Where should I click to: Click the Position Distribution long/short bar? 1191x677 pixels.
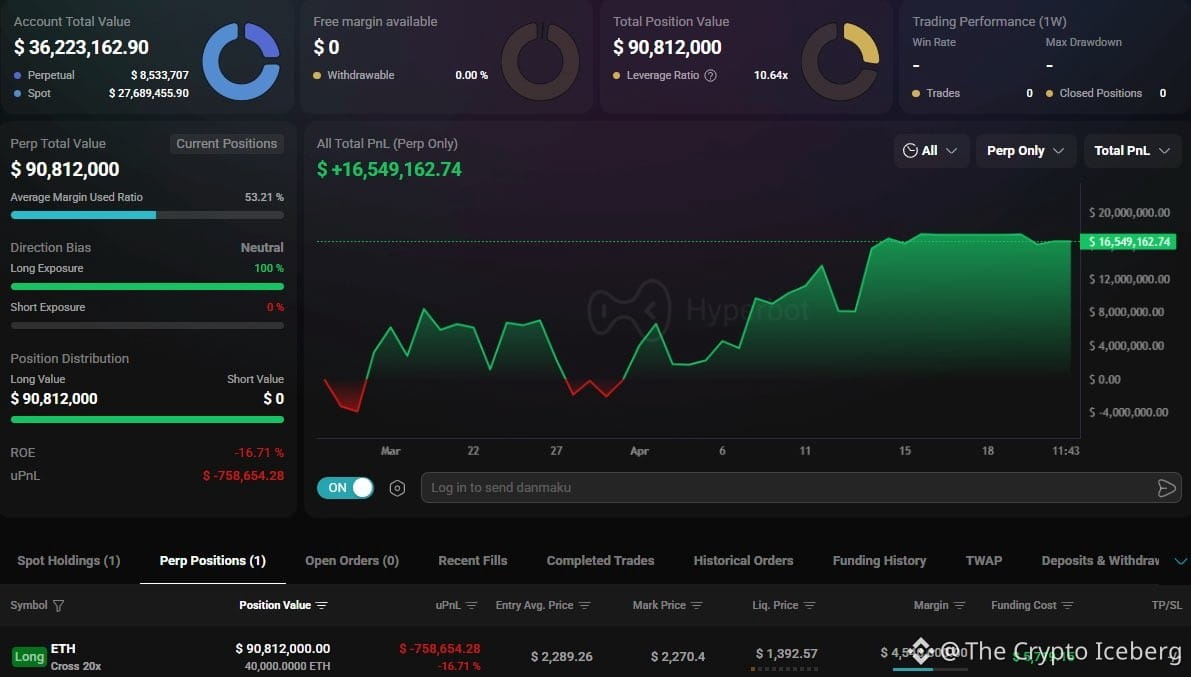147,419
